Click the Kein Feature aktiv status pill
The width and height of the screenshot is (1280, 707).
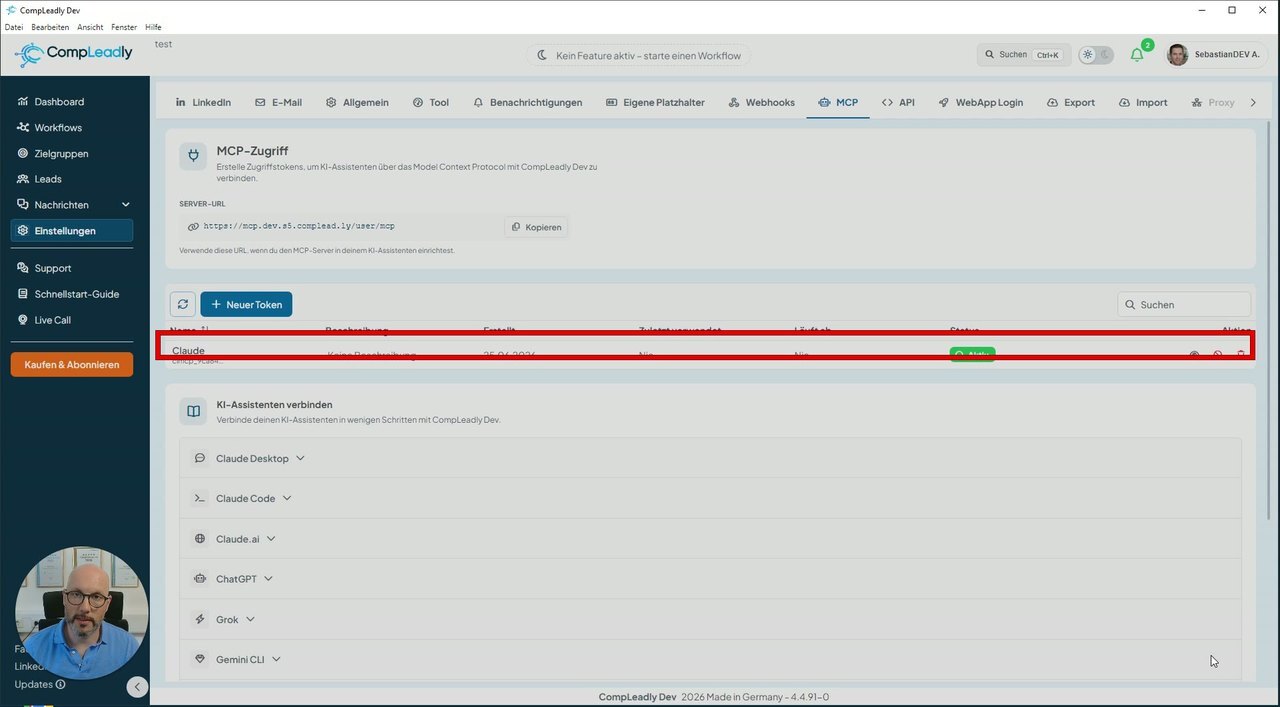tap(638, 55)
